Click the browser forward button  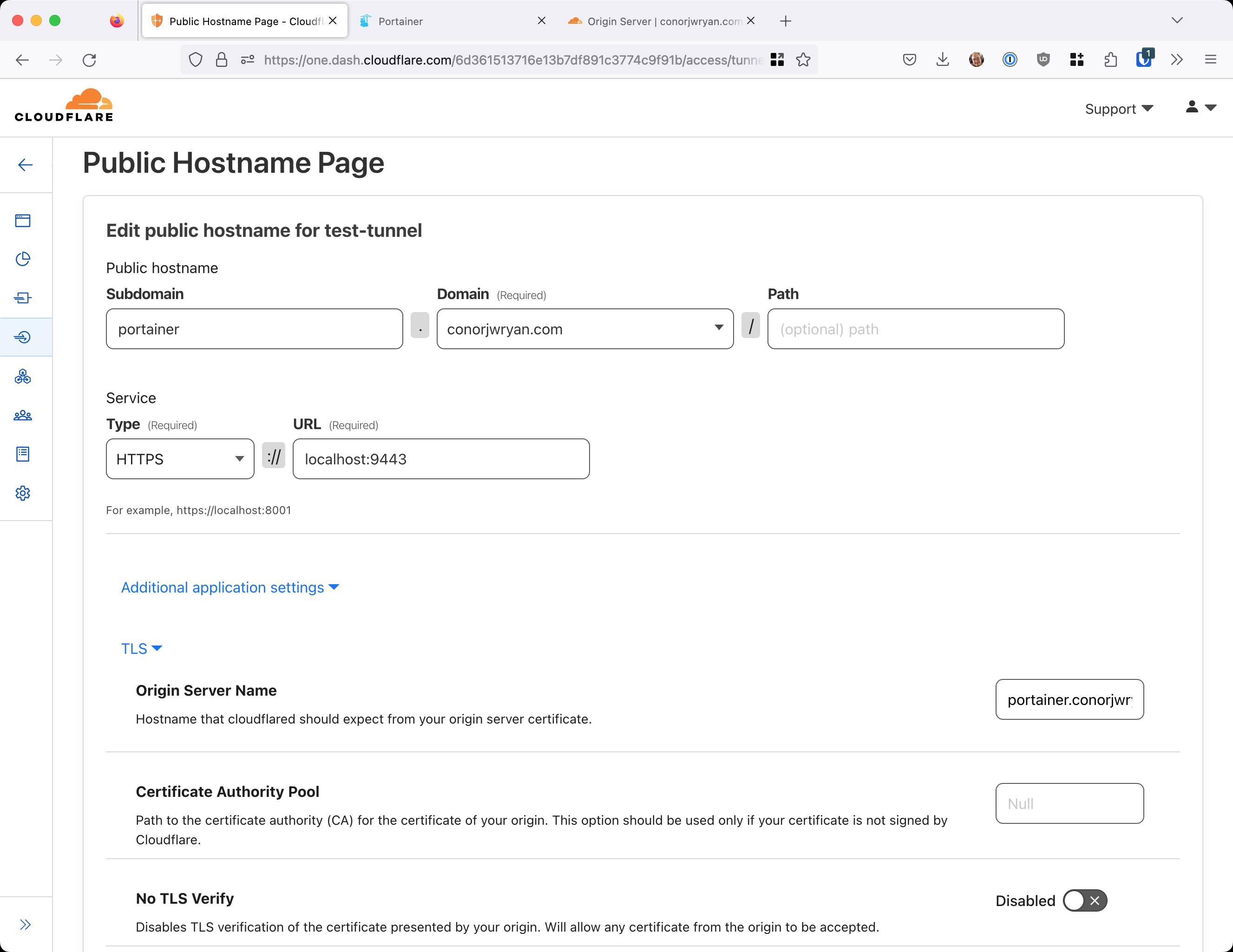56,60
